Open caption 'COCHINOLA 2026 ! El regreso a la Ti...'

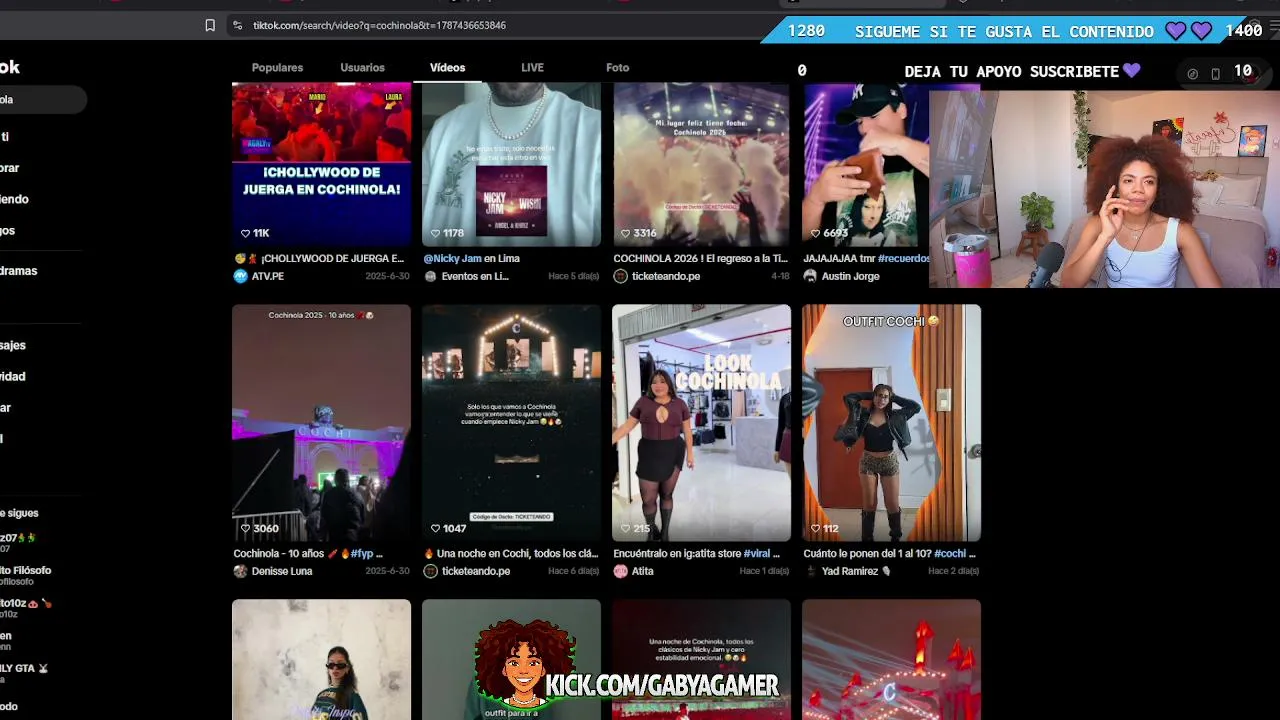coord(701,258)
